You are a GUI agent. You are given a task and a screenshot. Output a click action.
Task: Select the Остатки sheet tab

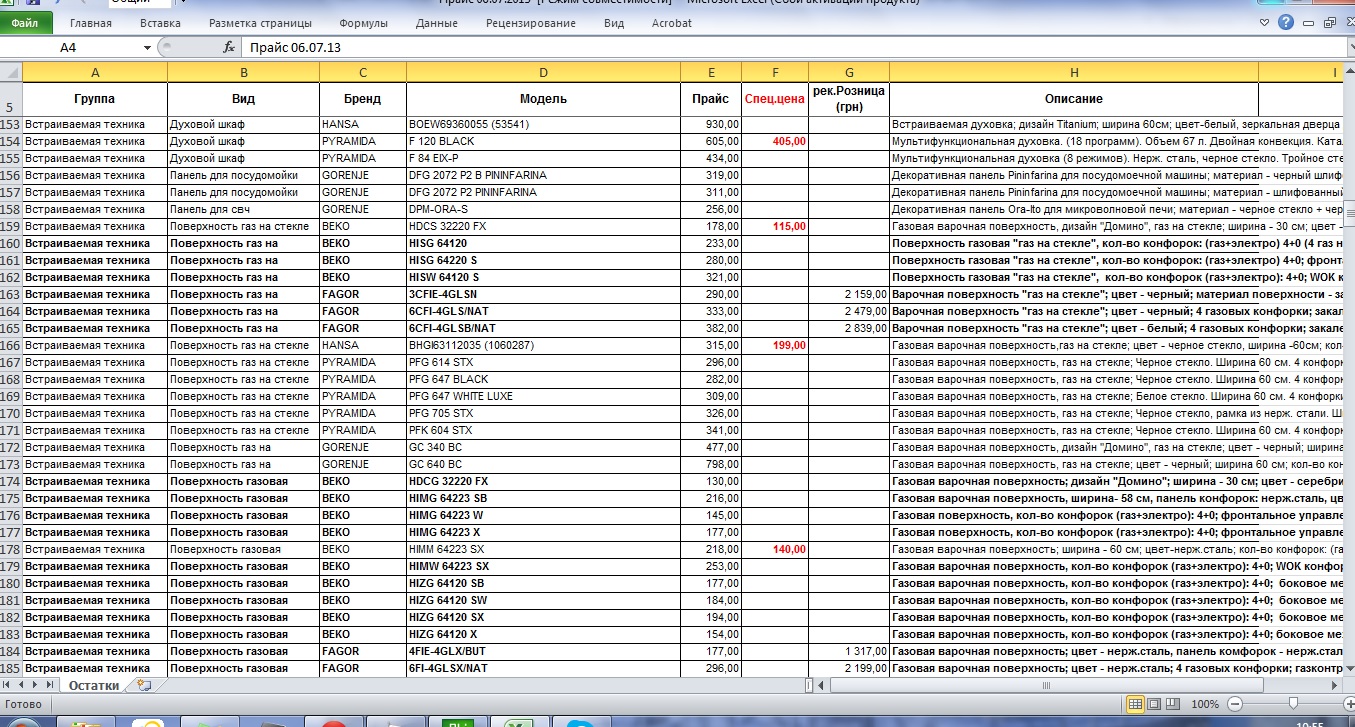pyautogui.click(x=94, y=685)
